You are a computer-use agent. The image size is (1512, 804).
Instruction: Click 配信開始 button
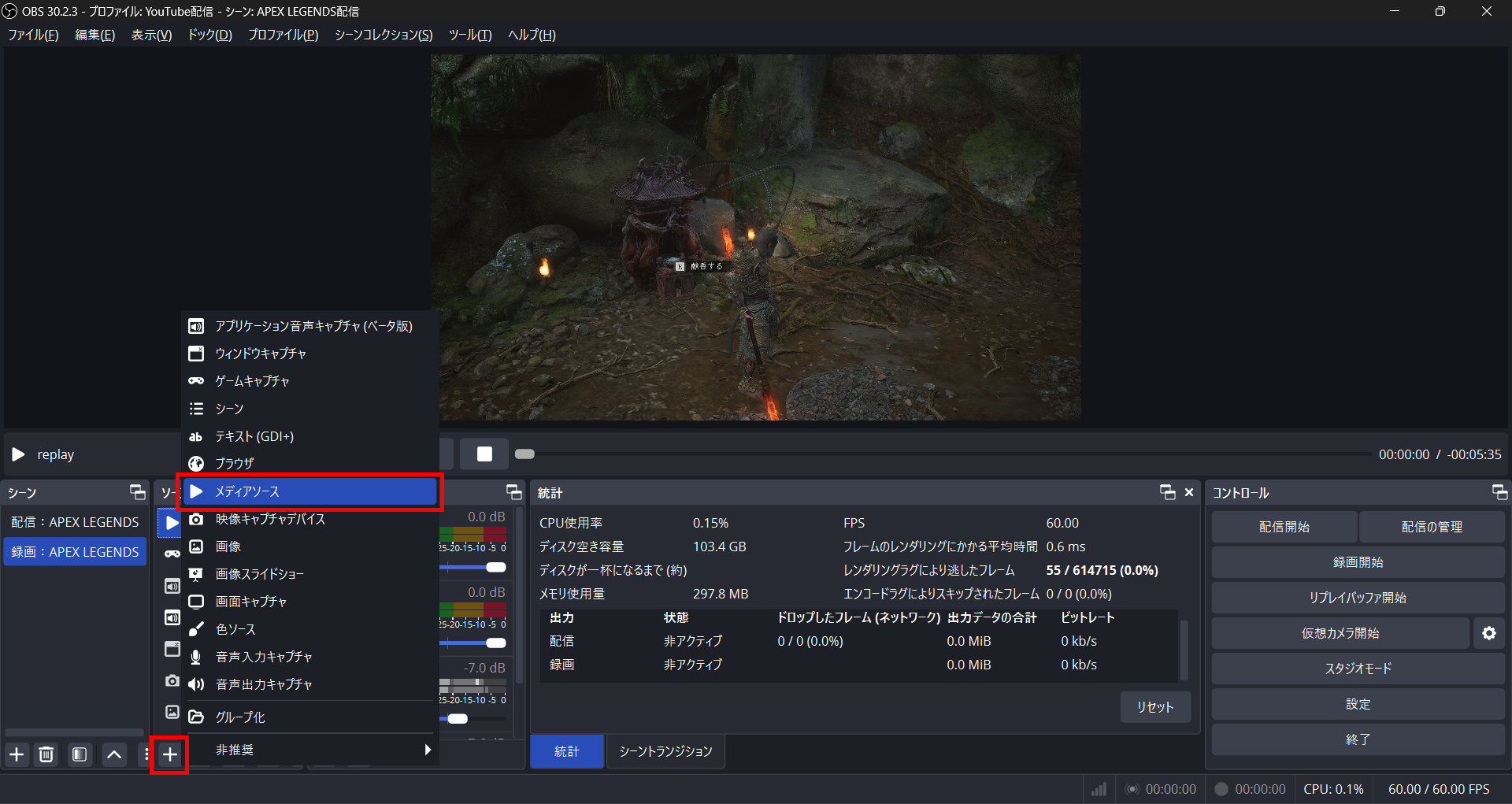(1284, 527)
